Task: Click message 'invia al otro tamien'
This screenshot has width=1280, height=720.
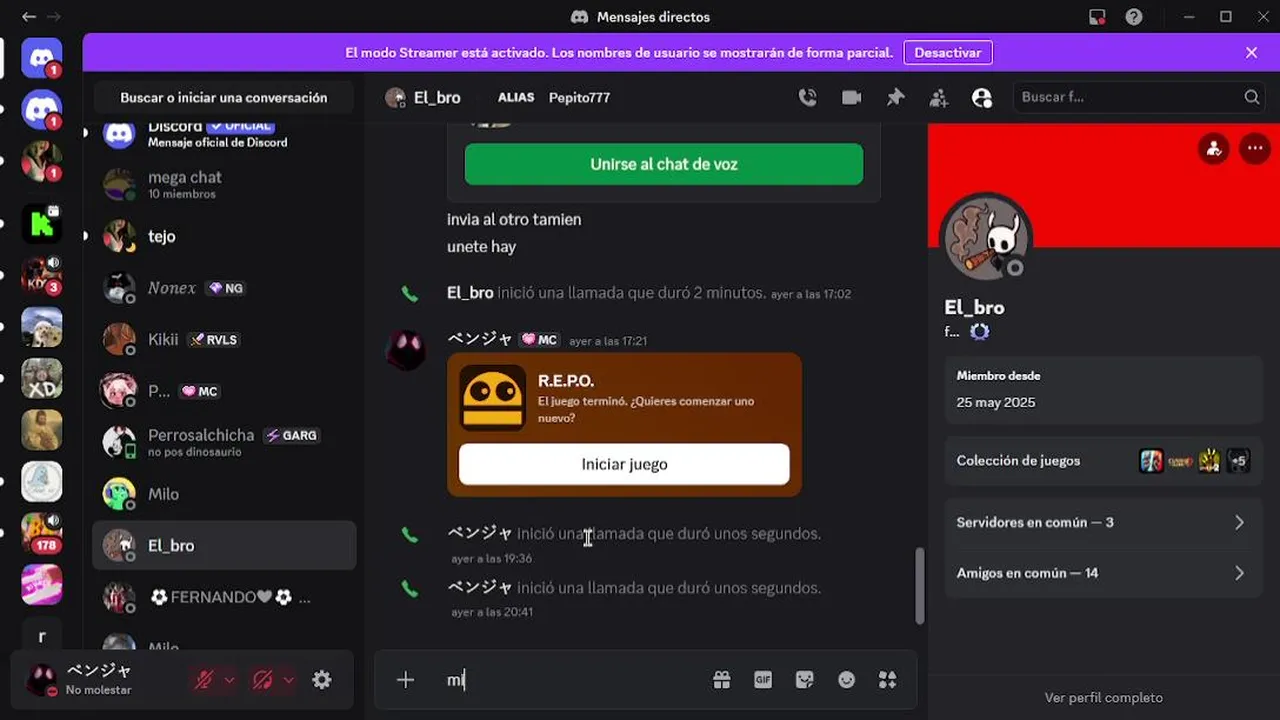Action: (514, 219)
